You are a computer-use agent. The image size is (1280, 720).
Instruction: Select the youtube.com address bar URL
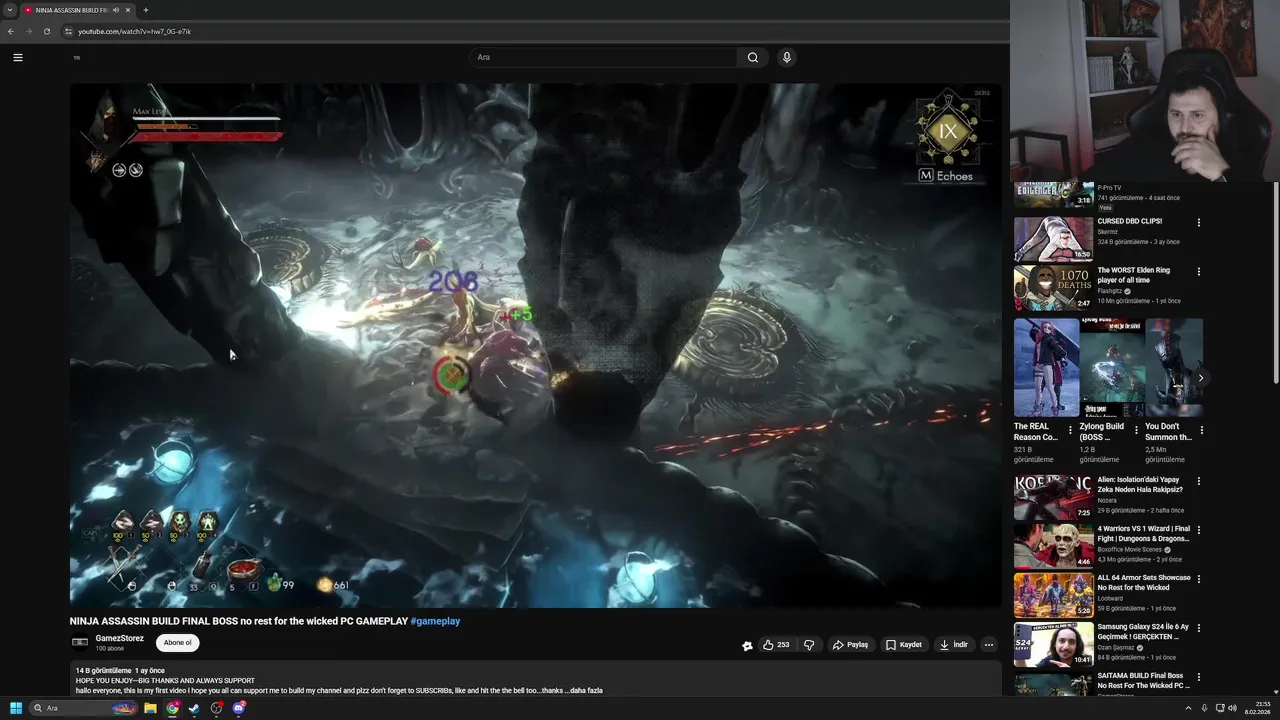tap(134, 31)
